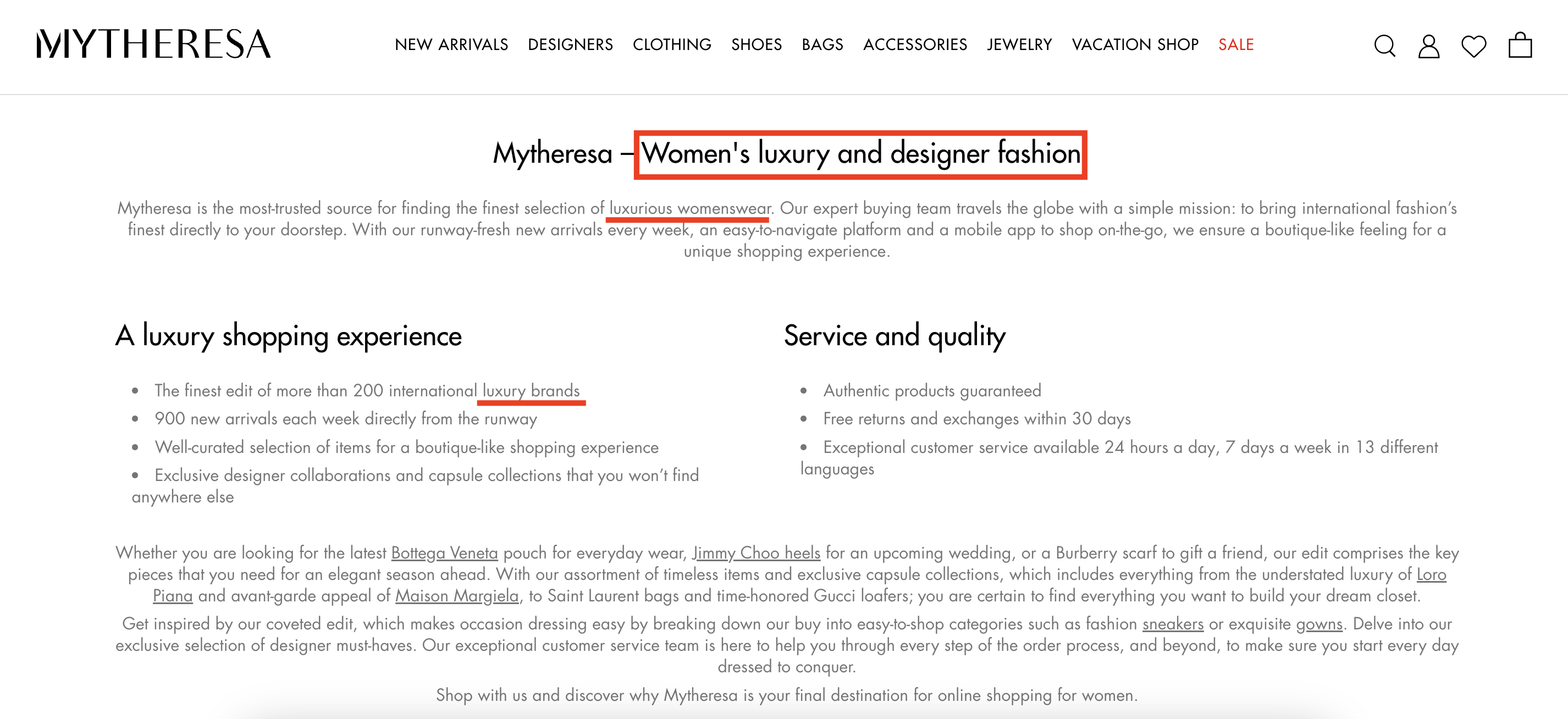The image size is (1568, 719).
Task: Click 'Exclusive designer collaborations' bullet text
Action: tap(415, 486)
